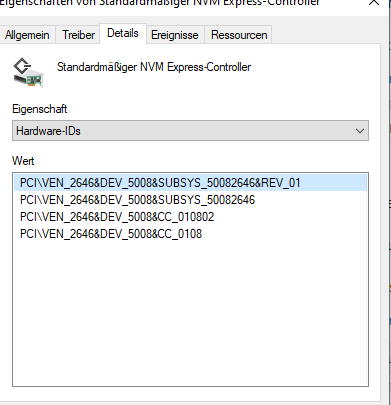Click the Wert label
The image size is (391, 405).
pos(23,161)
